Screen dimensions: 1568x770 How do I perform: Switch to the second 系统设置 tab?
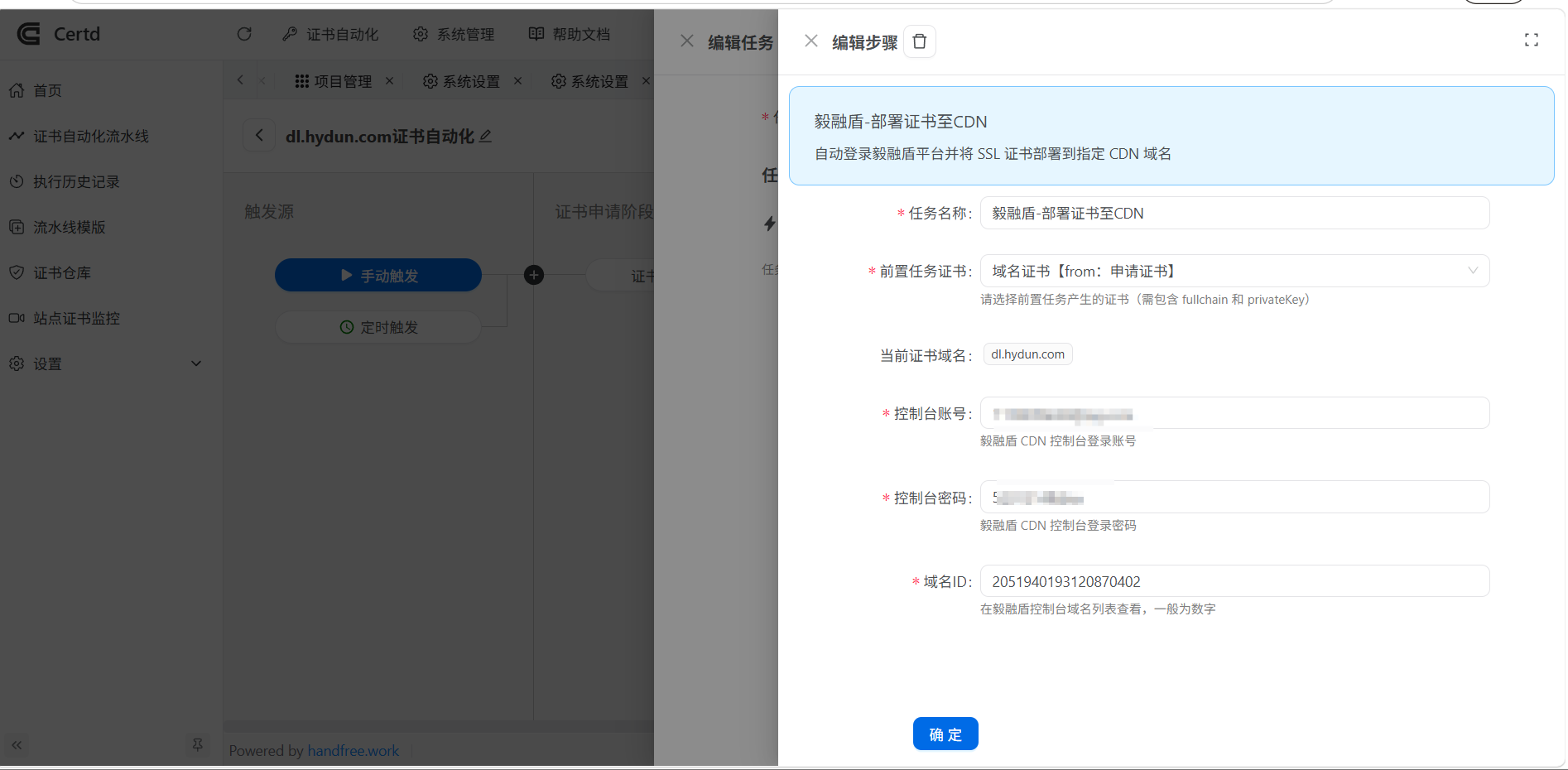[589, 81]
